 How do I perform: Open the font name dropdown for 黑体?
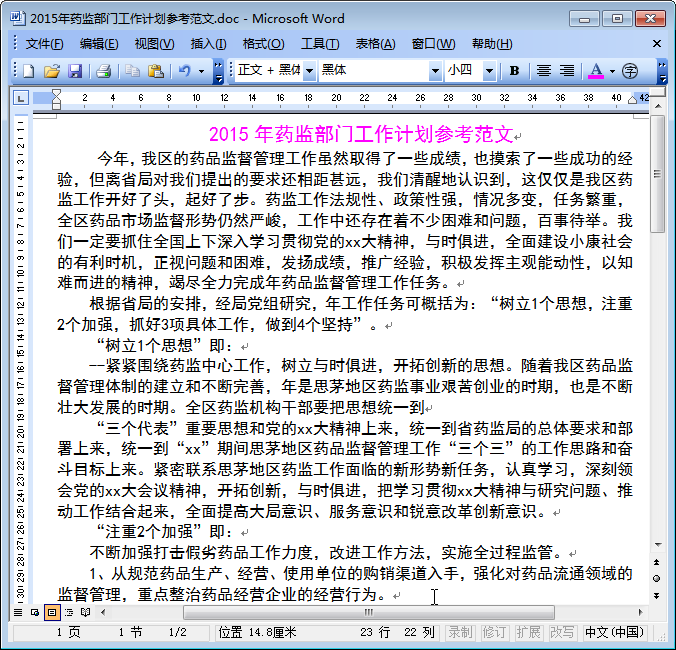pyautogui.click(x=435, y=70)
